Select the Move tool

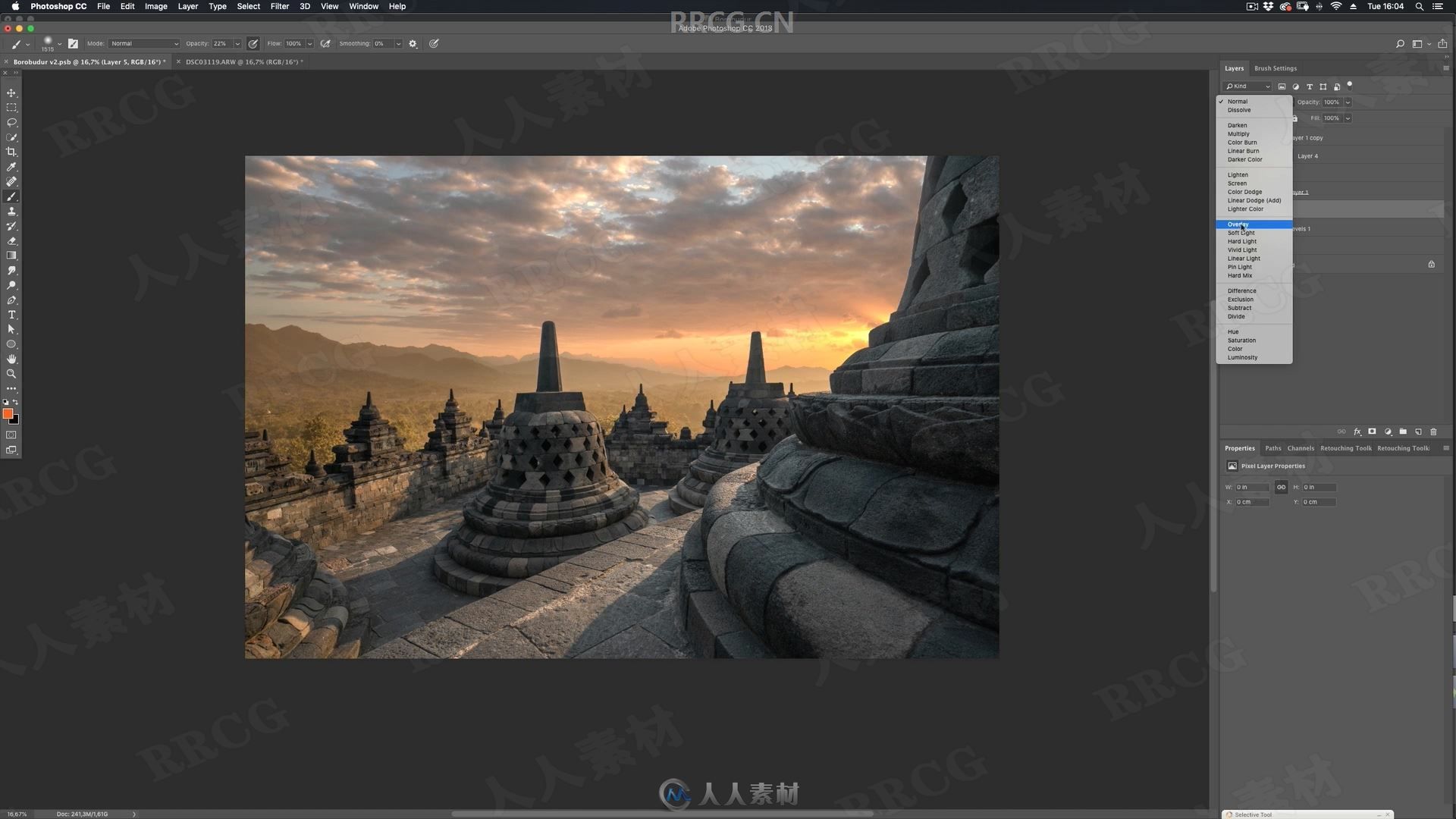click(x=11, y=77)
